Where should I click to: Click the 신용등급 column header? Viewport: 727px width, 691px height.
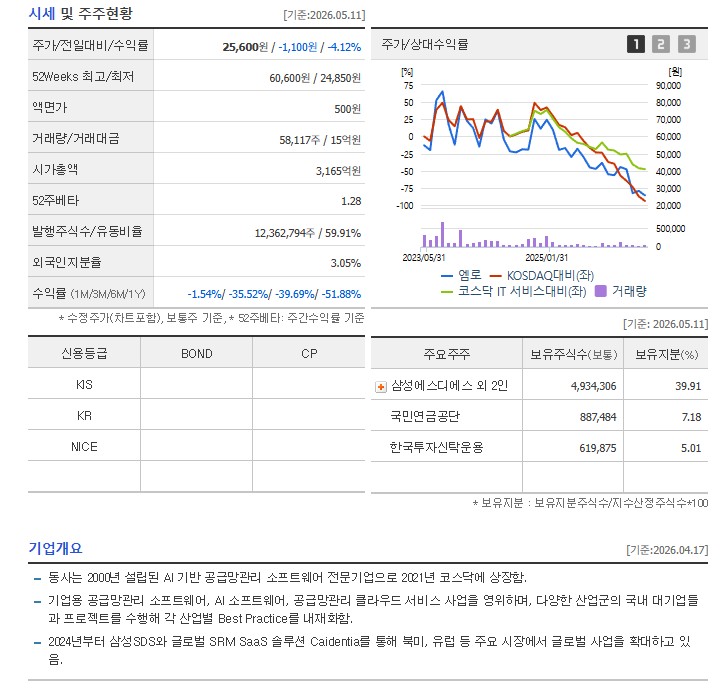pos(84,353)
